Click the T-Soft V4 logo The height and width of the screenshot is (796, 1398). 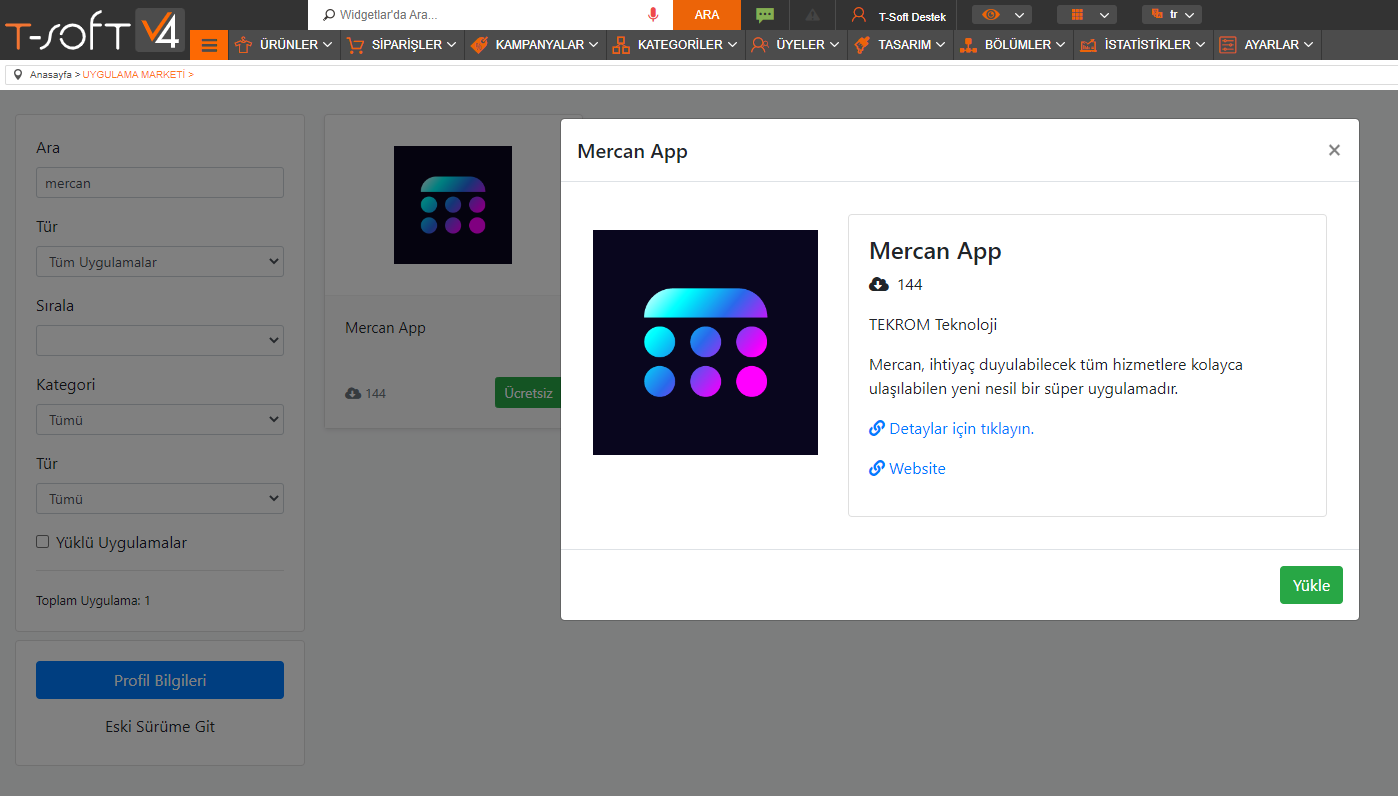coord(94,30)
